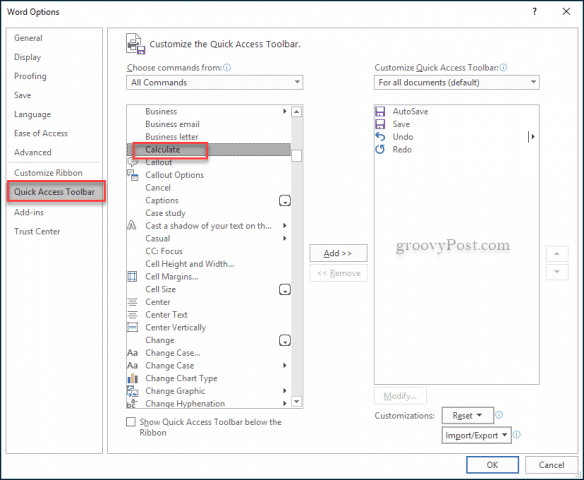Click info icon beside Choose commands from
The image size is (584, 480).
point(227,67)
